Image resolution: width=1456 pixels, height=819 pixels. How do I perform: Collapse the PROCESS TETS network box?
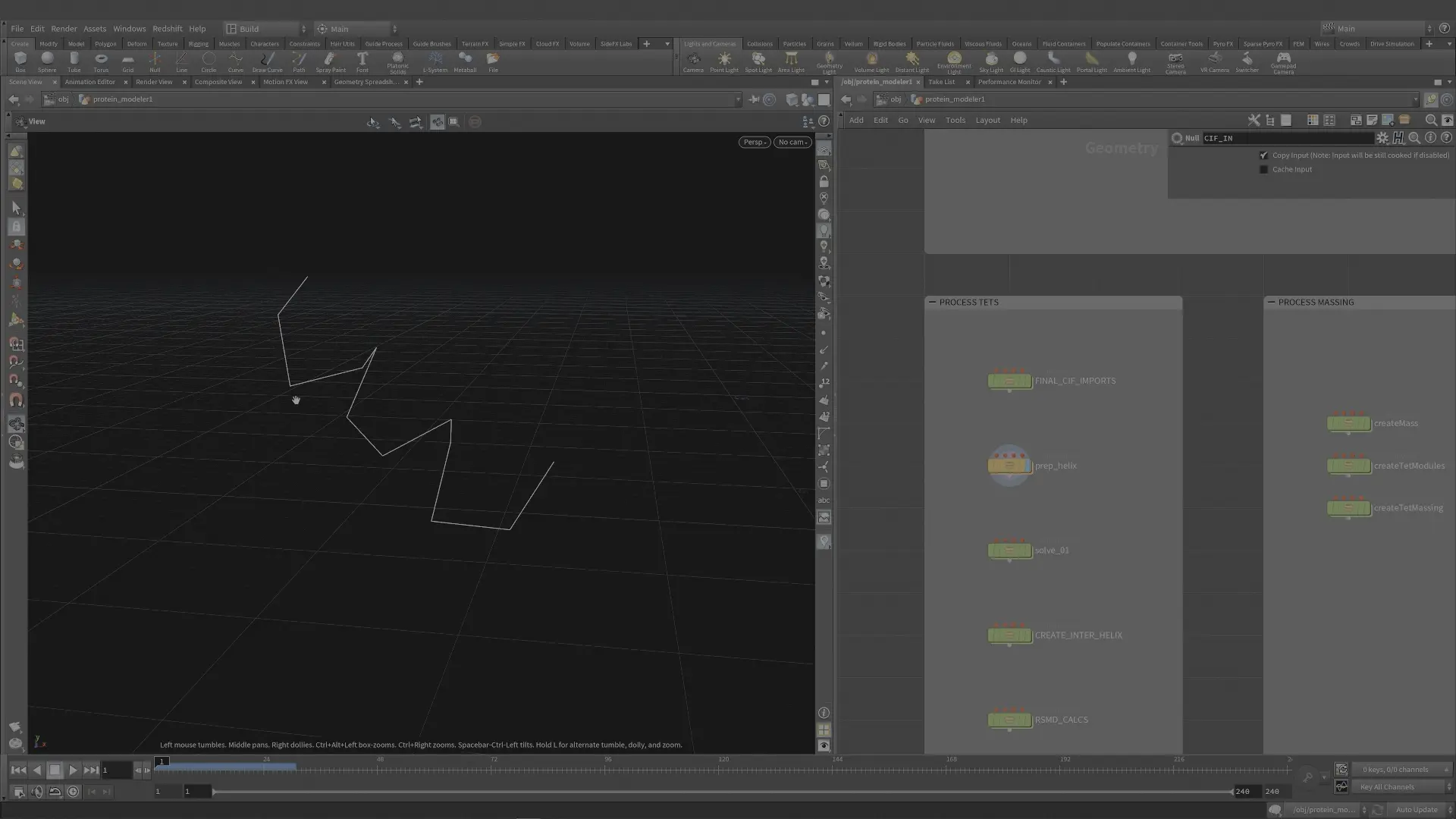[932, 302]
